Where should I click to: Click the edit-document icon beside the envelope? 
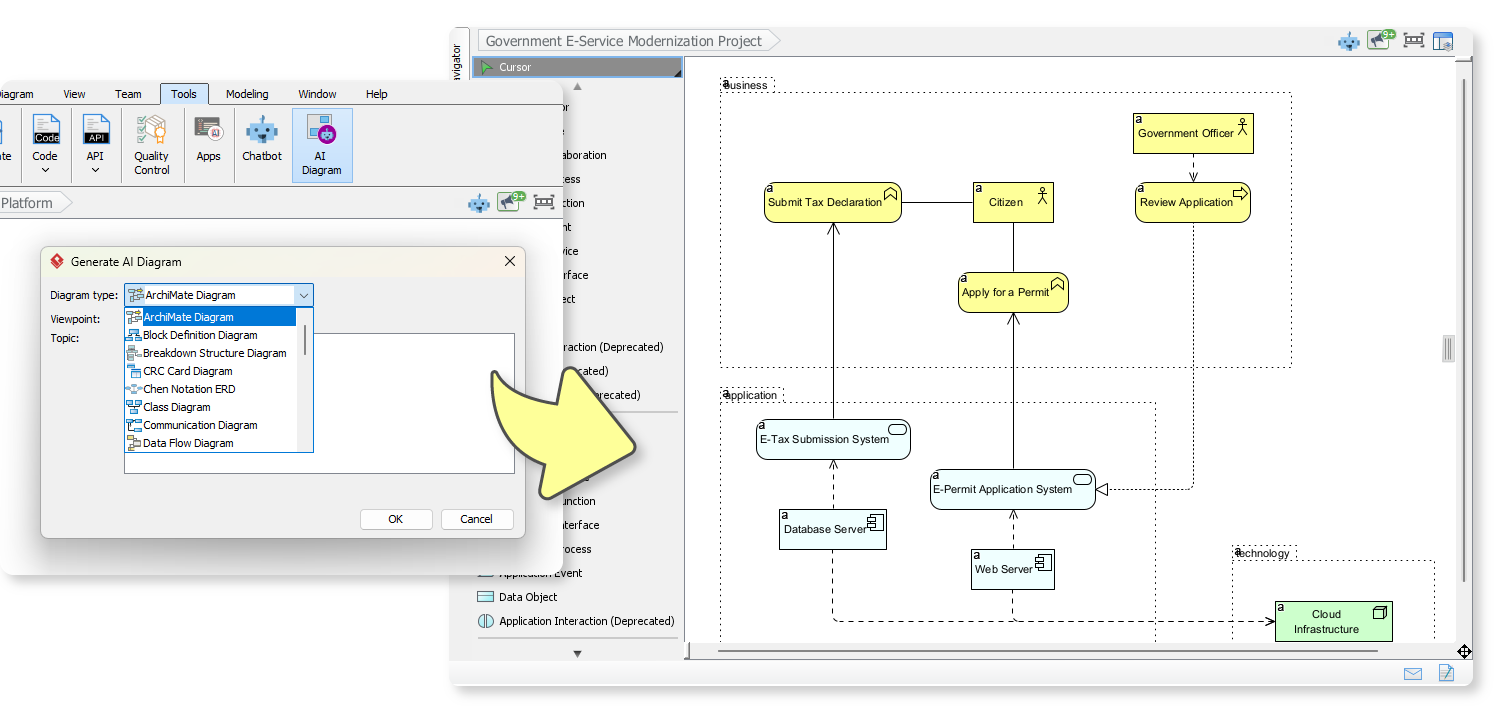tap(1445, 674)
